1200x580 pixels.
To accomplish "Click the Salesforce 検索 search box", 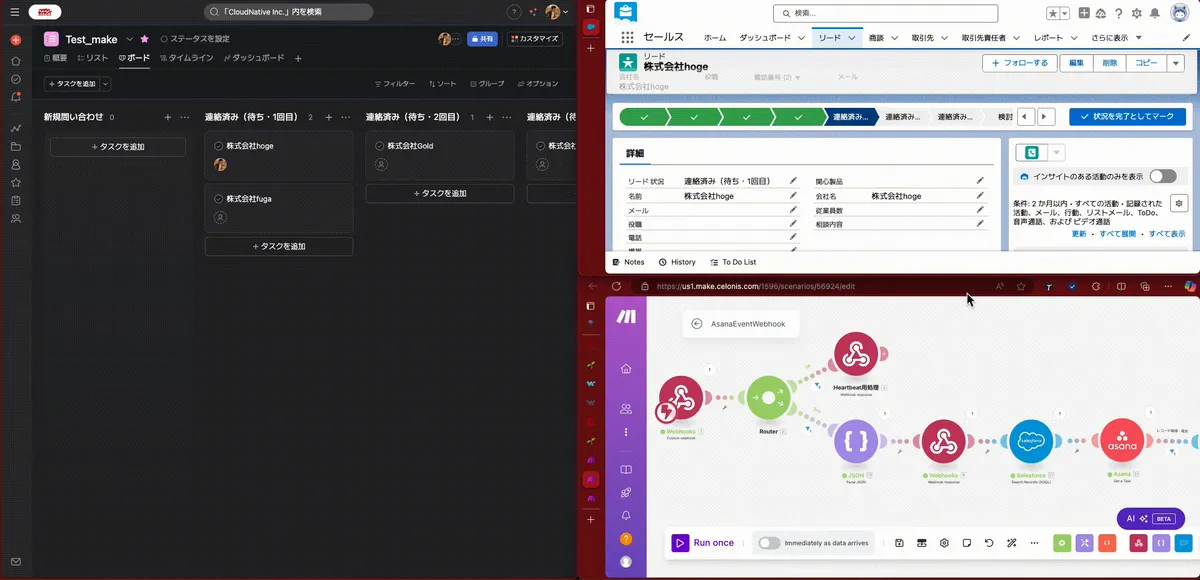I will point(885,13).
